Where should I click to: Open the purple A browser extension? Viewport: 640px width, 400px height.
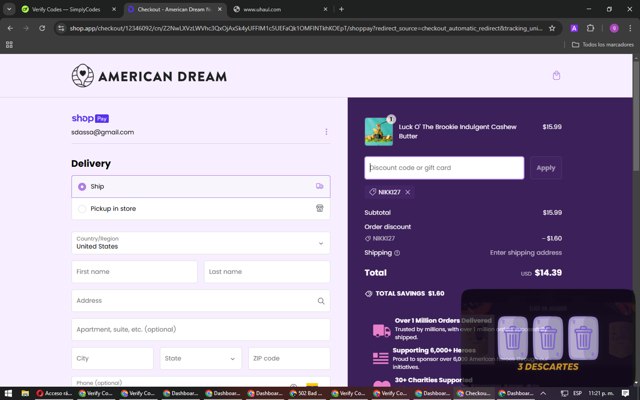[574, 28]
